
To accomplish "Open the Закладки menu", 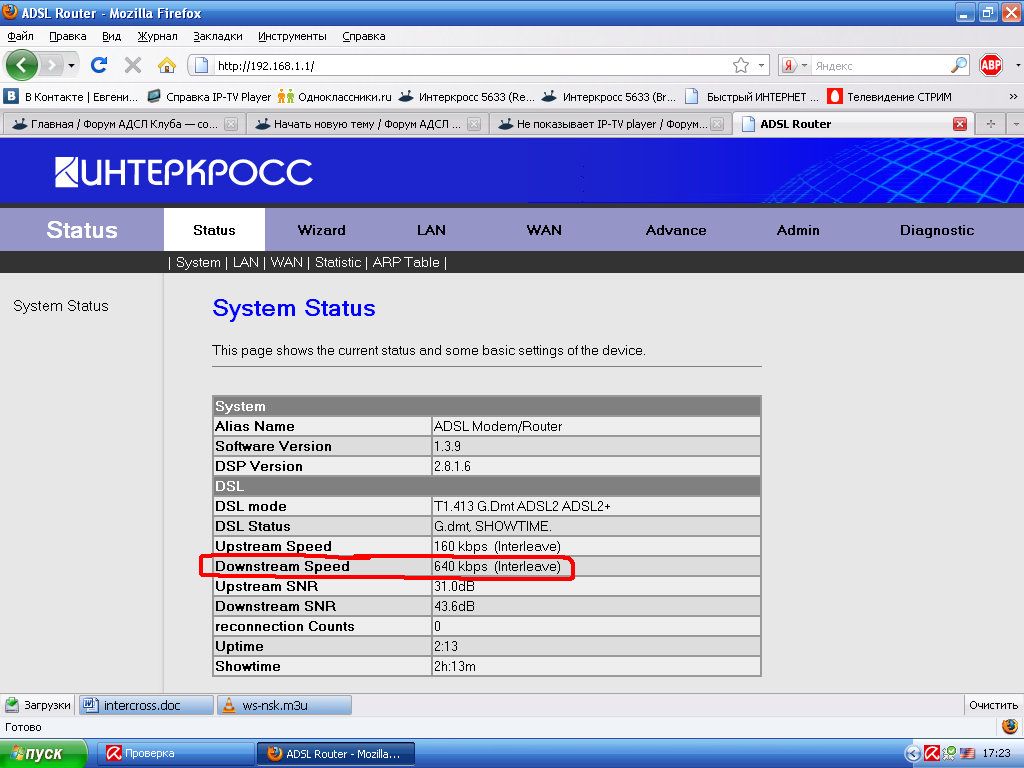I will point(217,36).
